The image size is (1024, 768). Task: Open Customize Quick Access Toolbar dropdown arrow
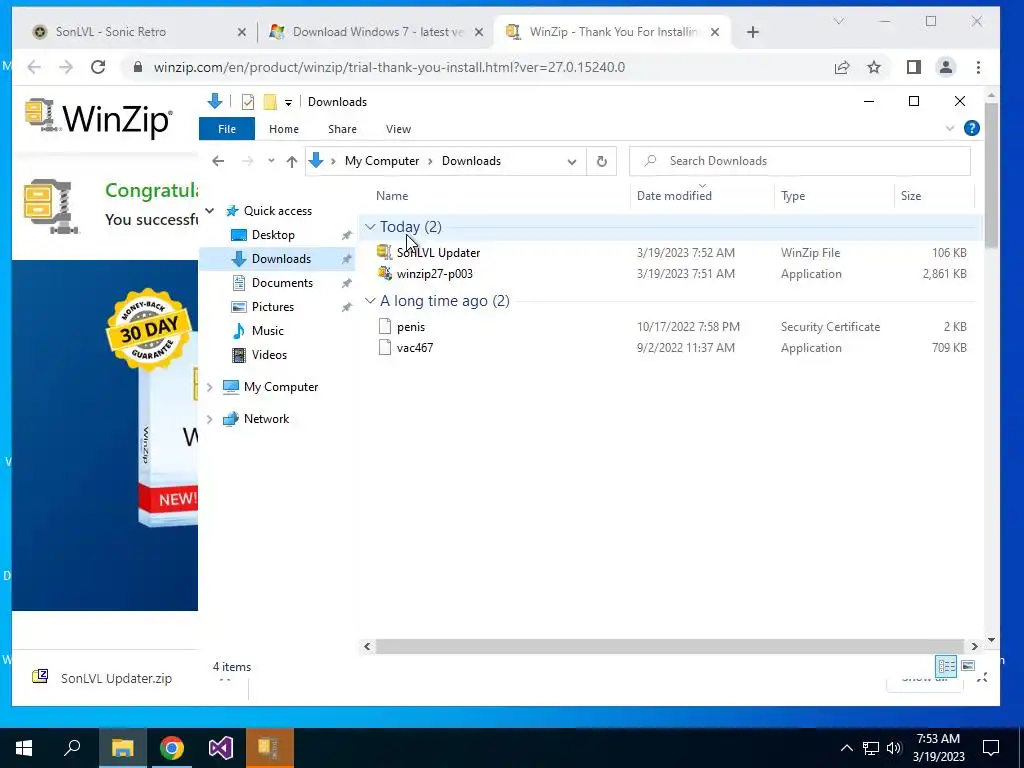tap(288, 103)
